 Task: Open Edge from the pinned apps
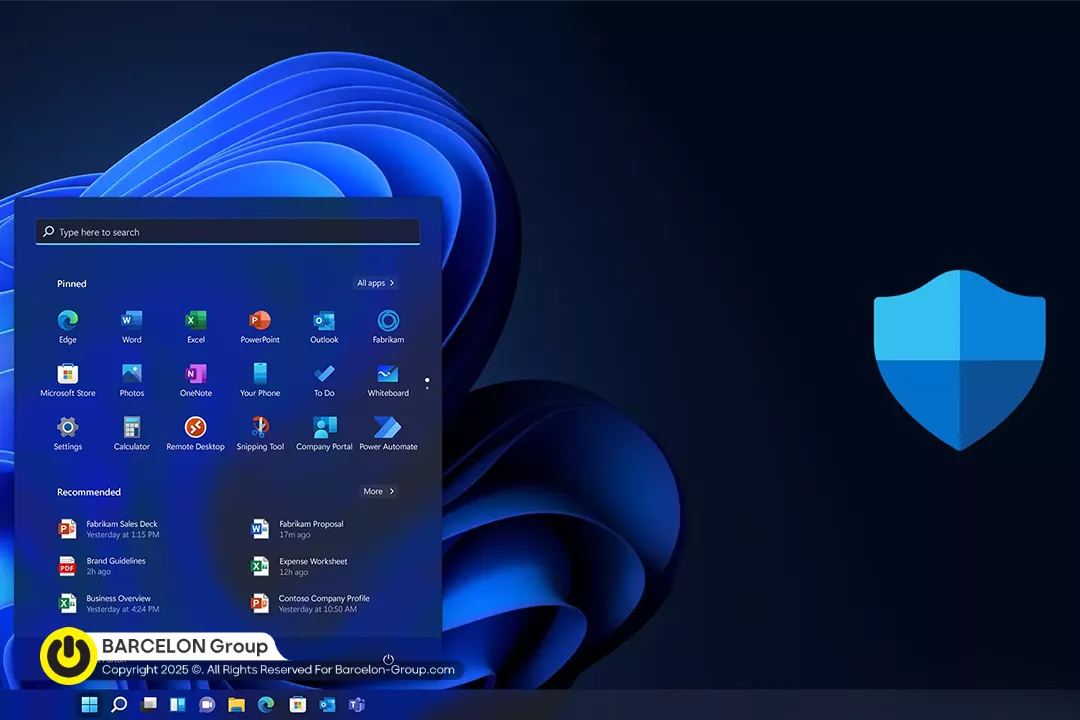[68, 326]
